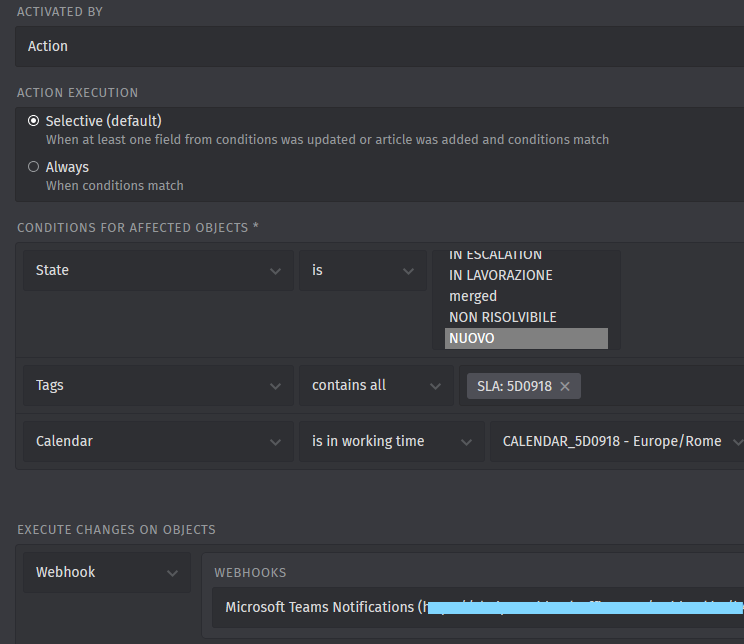This screenshot has height=644, width=744.
Task: Remove the SLA: 5D0918 tag
Action: click(565, 386)
